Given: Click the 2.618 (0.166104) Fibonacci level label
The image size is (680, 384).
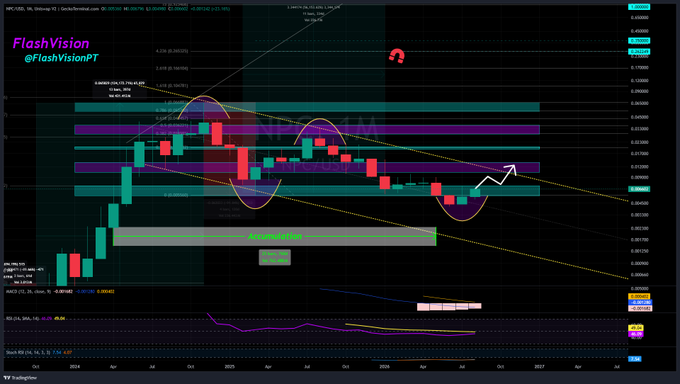Looking at the screenshot, I should tap(172, 69).
